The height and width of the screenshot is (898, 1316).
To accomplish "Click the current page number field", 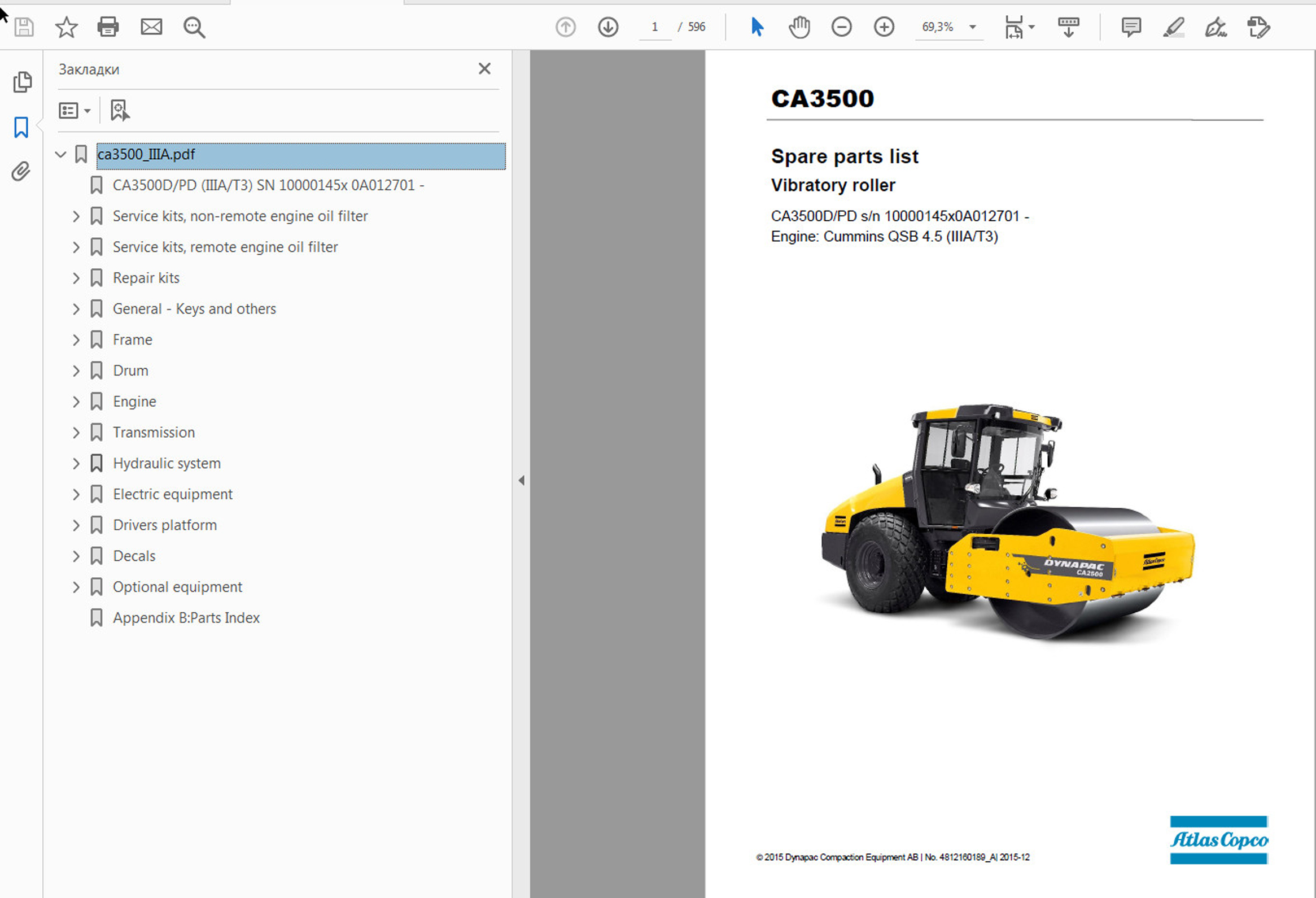I will click(654, 27).
